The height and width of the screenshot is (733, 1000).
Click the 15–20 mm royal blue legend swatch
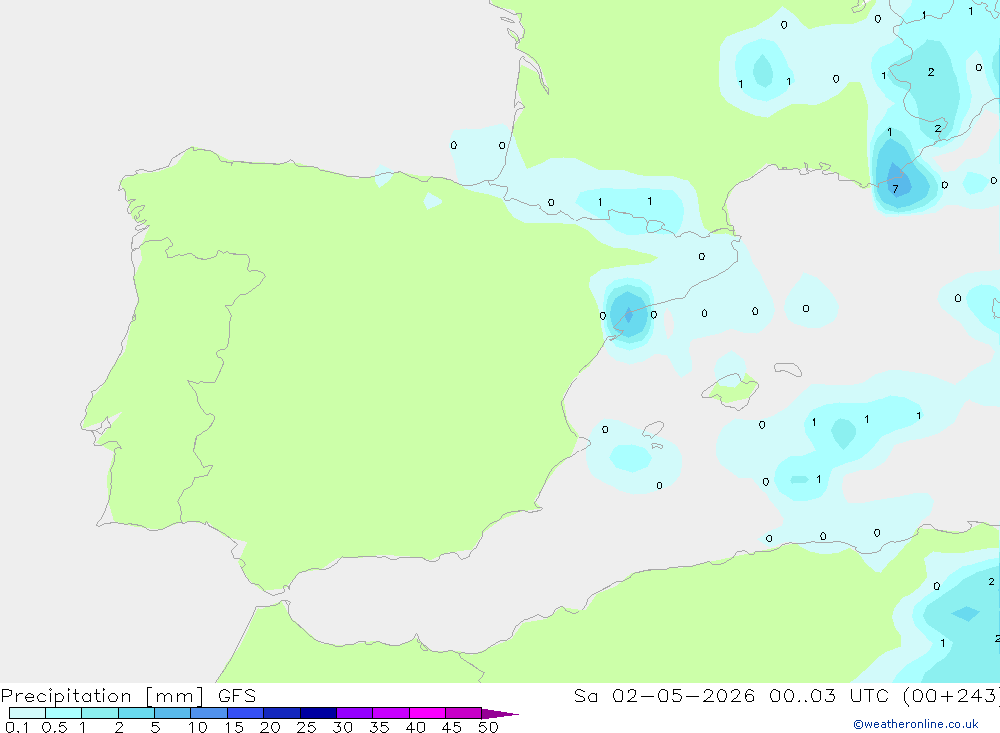246,713
